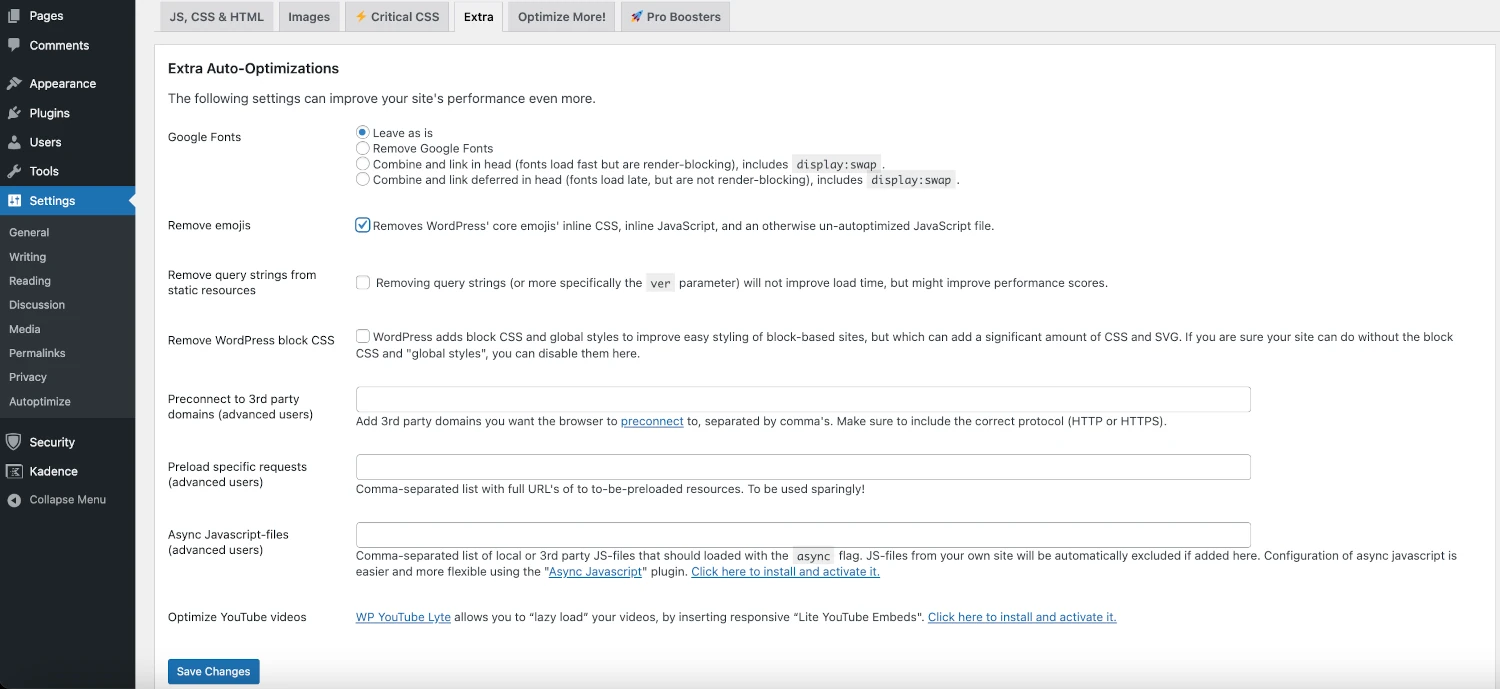Select 'Combine and link in head' radio option

click(x=363, y=164)
